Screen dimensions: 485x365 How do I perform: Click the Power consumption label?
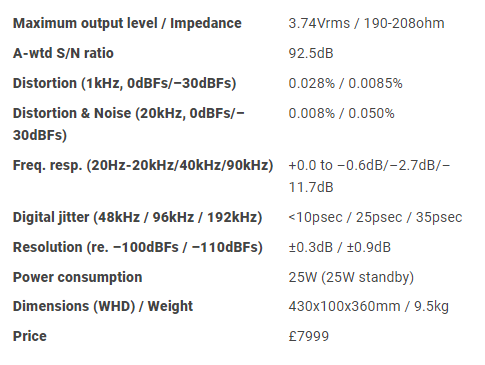point(77,277)
